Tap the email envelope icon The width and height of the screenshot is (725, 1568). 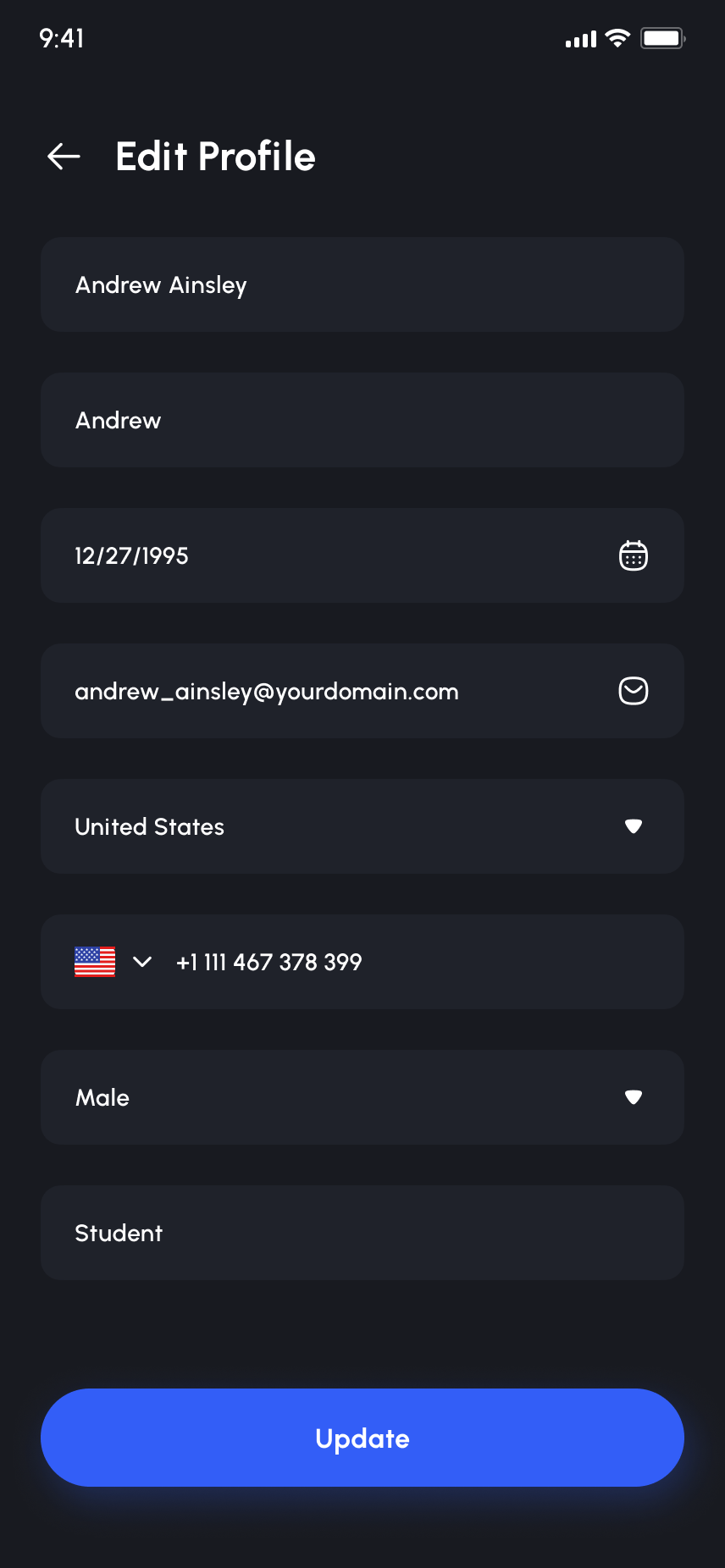[x=633, y=691]
